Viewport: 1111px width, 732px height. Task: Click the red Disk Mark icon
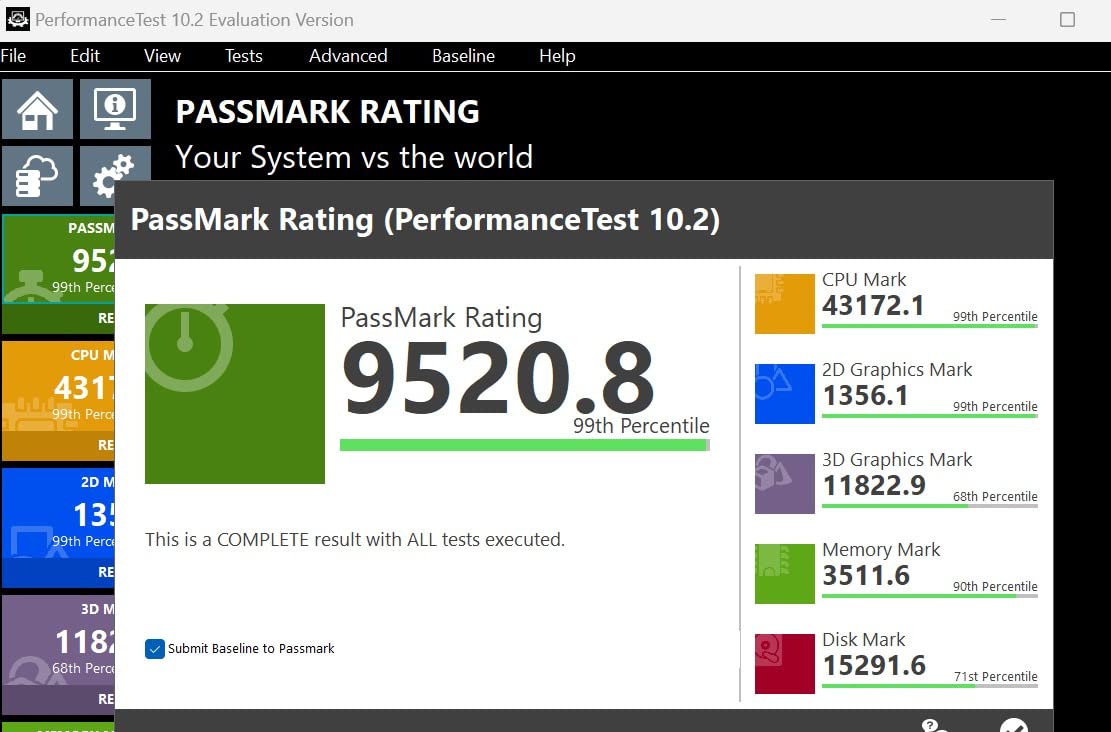click(x=784, y=663)
